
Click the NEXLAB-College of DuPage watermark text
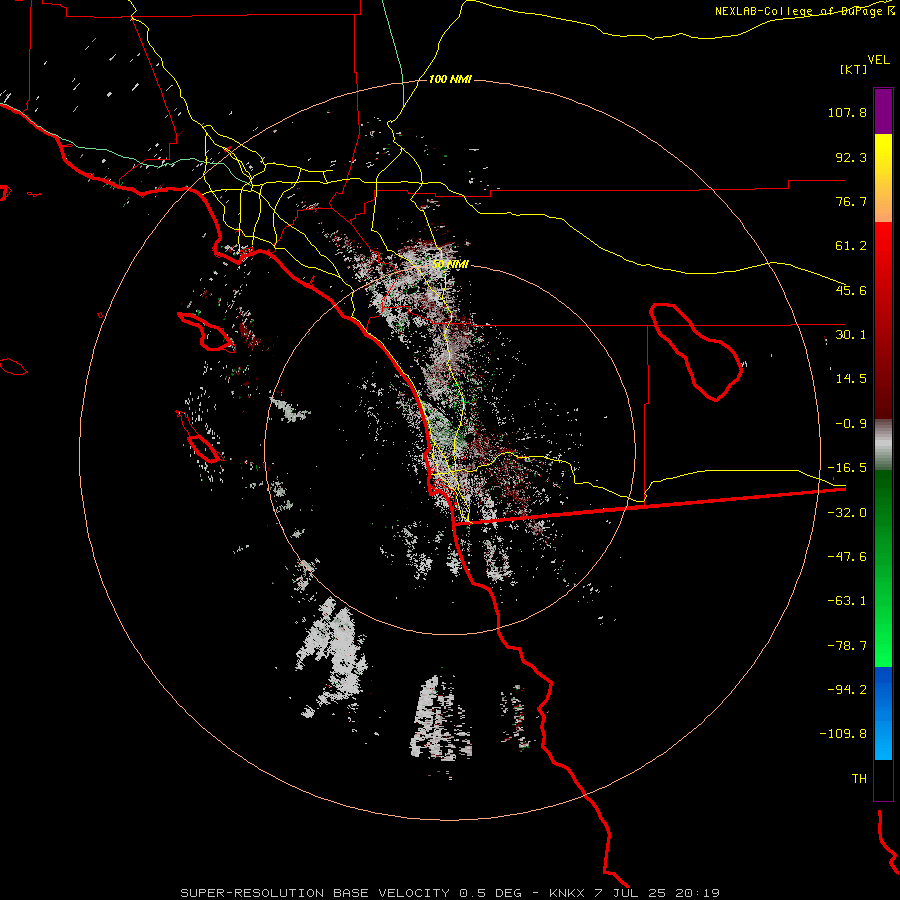tap(804, 11)
